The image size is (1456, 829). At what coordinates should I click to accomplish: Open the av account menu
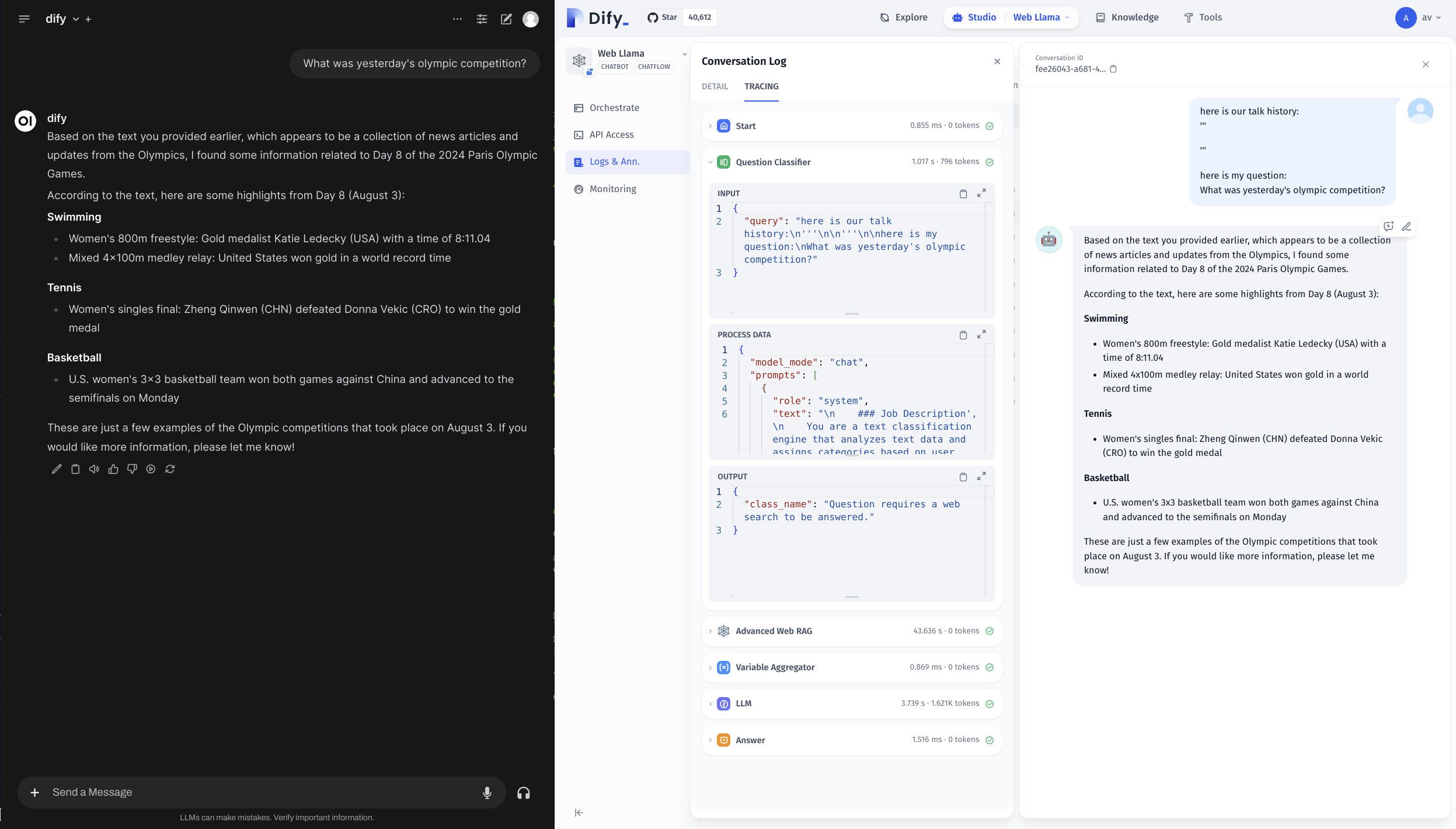pyautogui.click(x=1419, y=18)
